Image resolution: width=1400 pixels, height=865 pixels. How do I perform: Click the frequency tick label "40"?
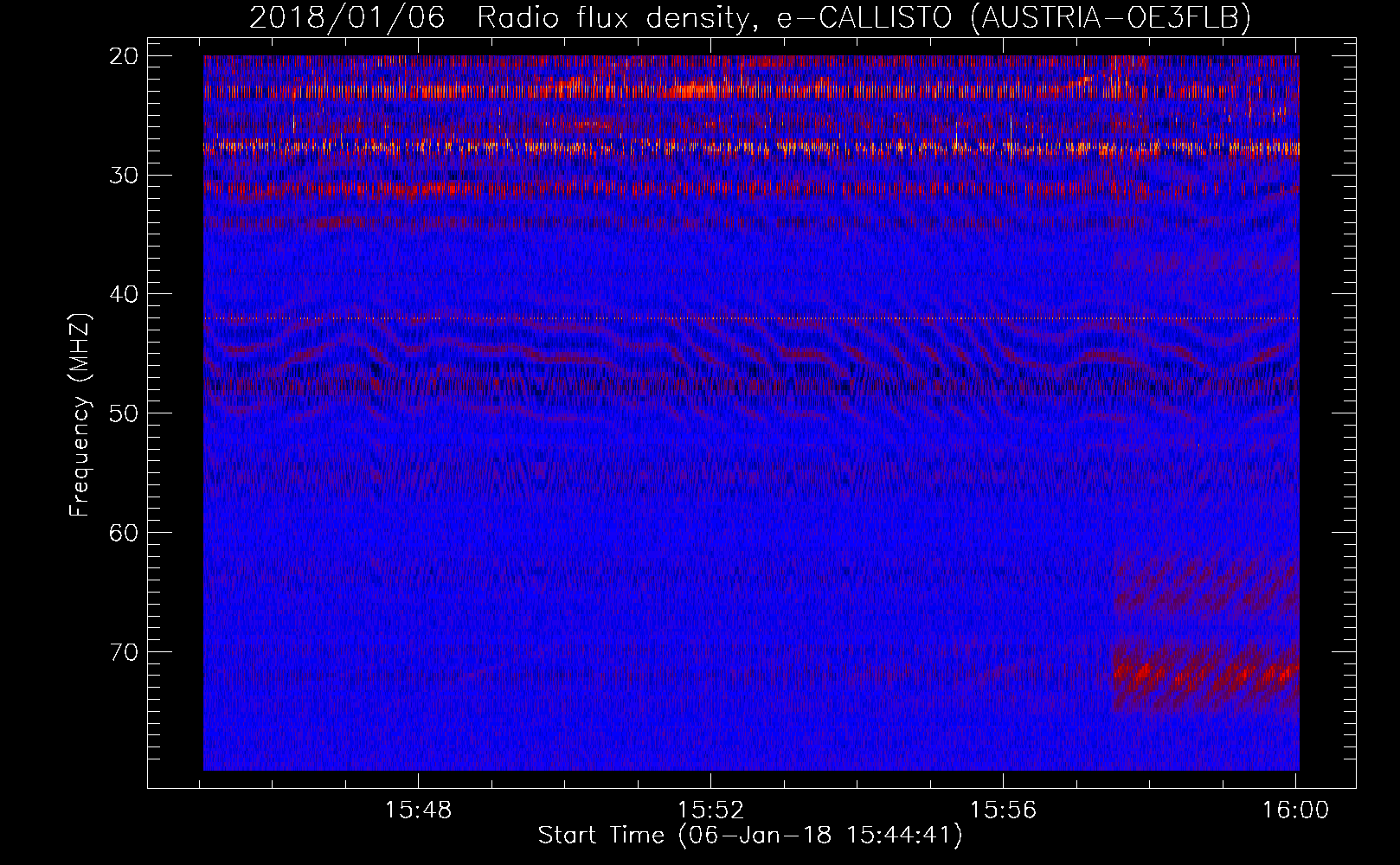click(x=124, y=294)
